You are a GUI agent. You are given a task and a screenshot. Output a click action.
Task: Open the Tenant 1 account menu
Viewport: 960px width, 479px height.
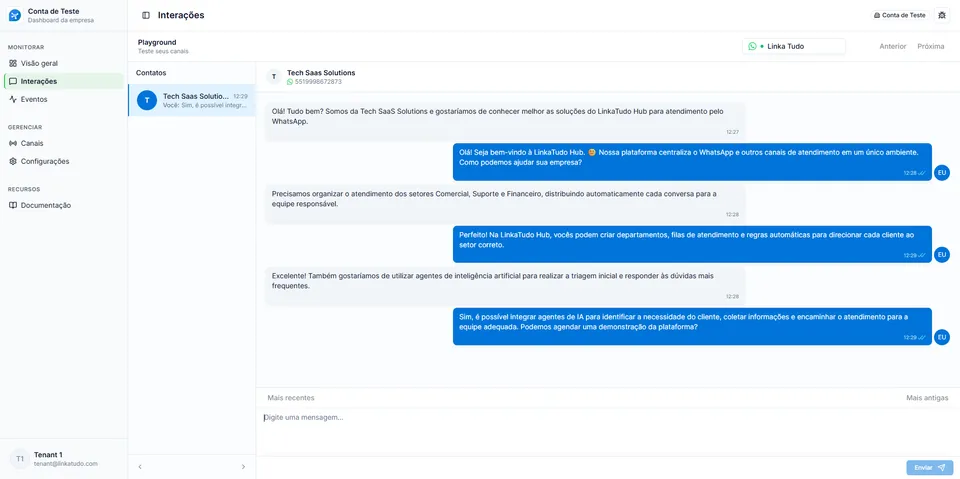[x=64, y=459]
